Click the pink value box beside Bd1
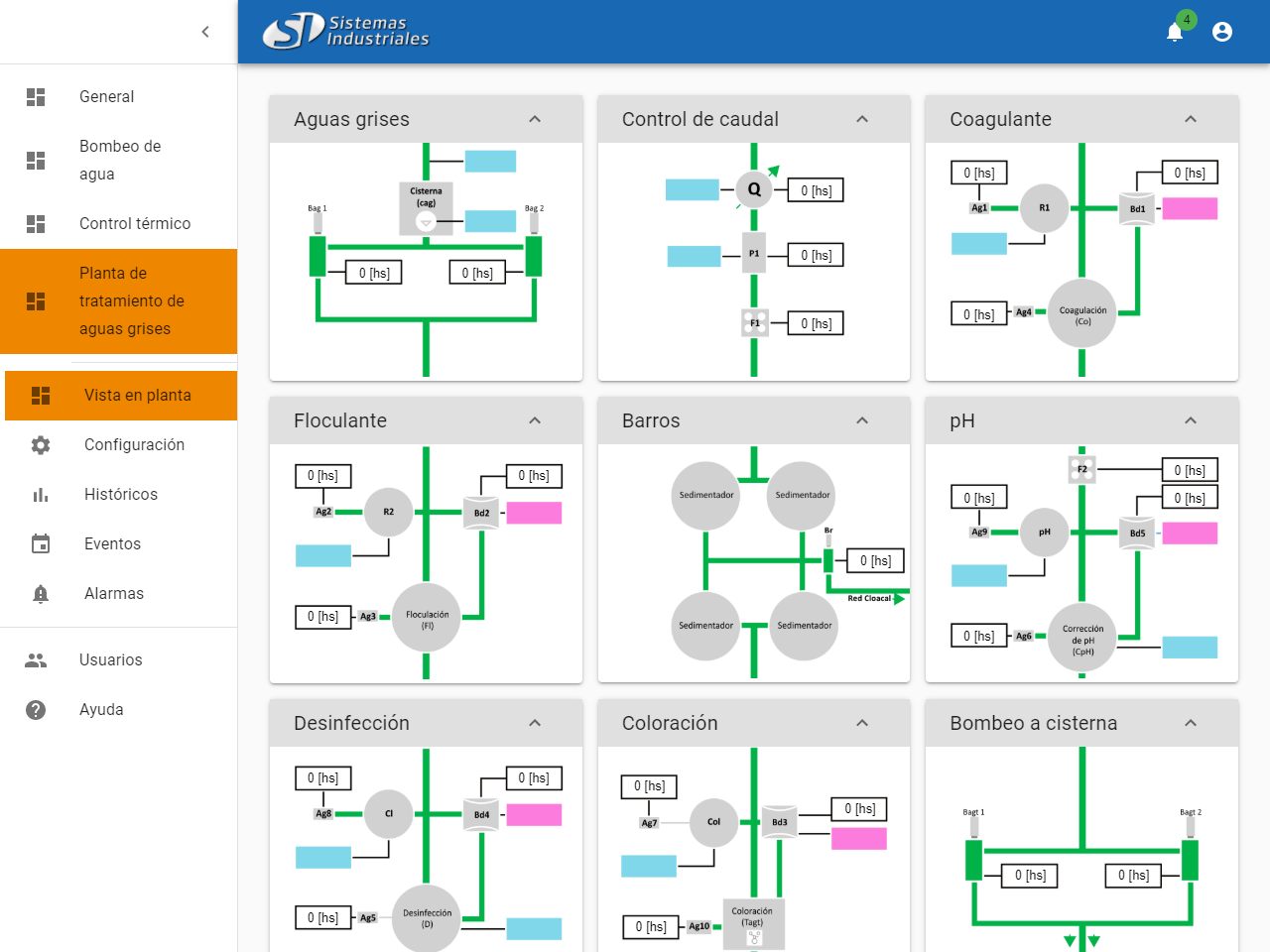 (x=1190, y=208)
